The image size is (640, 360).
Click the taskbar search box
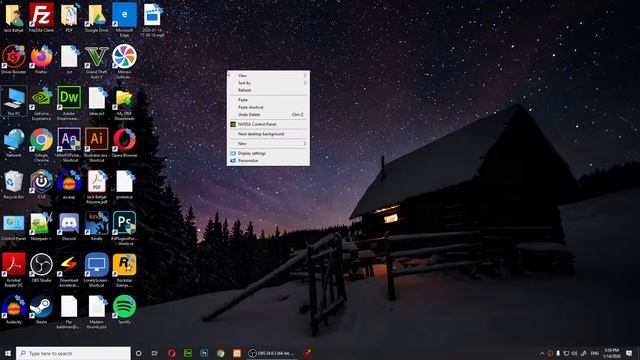pos(73,353)
